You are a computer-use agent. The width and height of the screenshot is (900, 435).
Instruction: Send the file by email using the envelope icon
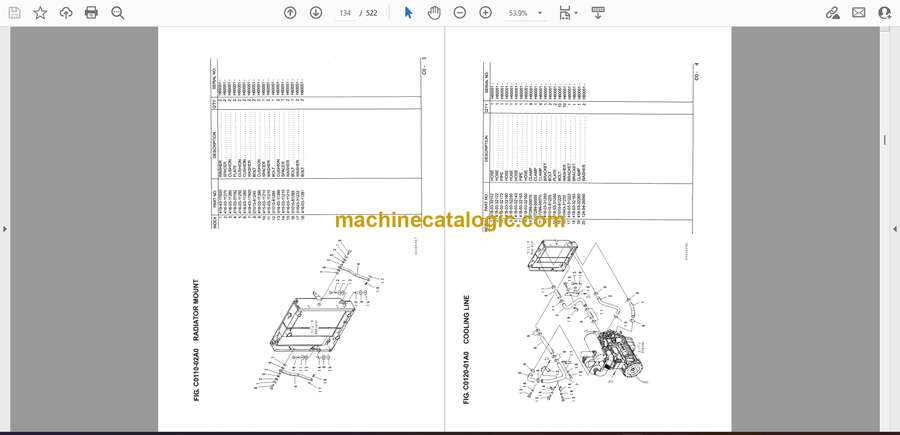pos(859,13)
